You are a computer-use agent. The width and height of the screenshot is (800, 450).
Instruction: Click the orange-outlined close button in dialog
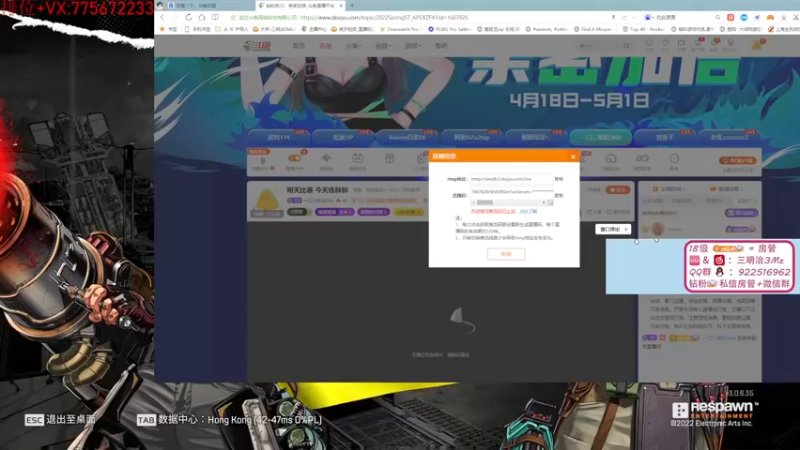point(506,254)
